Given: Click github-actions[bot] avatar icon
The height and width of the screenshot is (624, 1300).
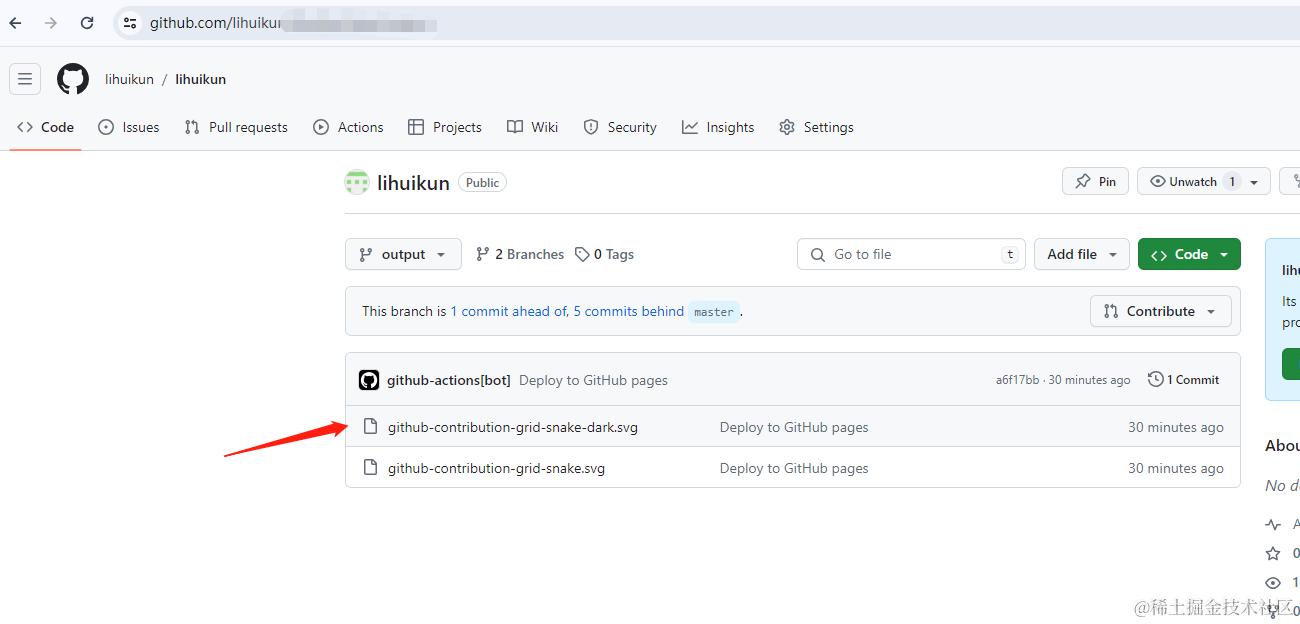Looking at the screenshot, I should 369,380.
